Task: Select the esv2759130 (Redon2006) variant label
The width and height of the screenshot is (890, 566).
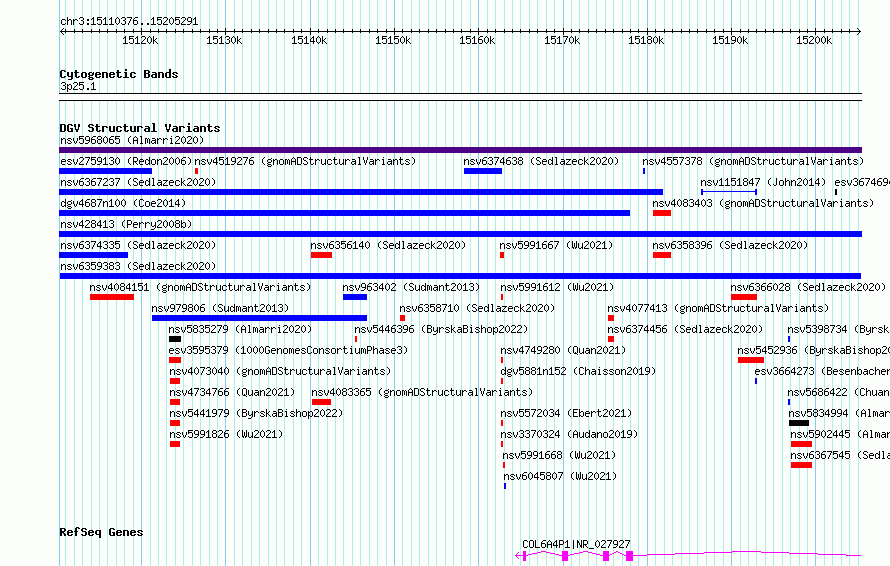Action: [x=126, y=161]
